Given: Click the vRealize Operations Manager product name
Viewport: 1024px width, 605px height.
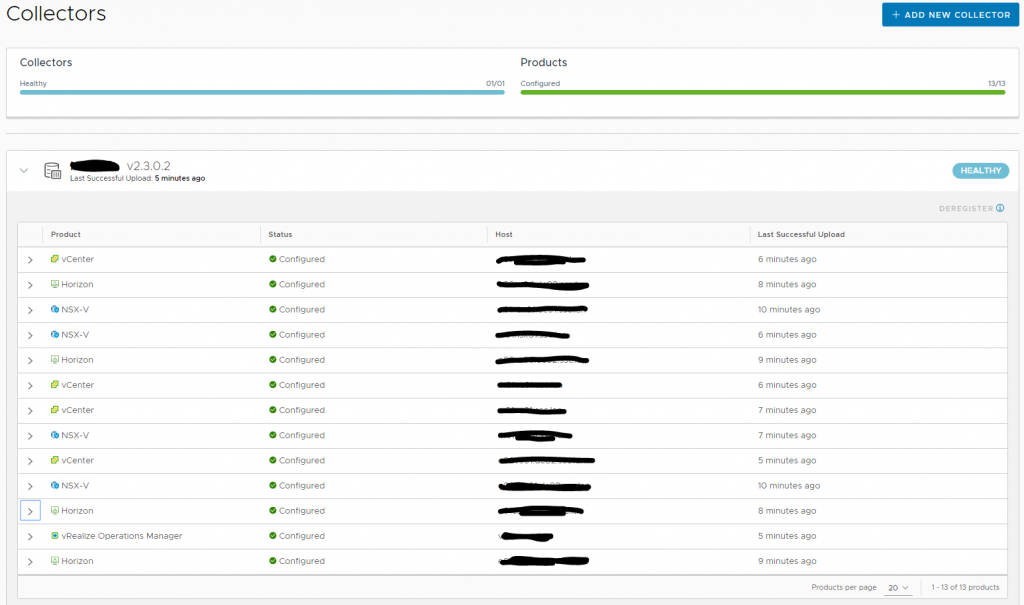Looking at the screenshot, I should tap(121, 536).
